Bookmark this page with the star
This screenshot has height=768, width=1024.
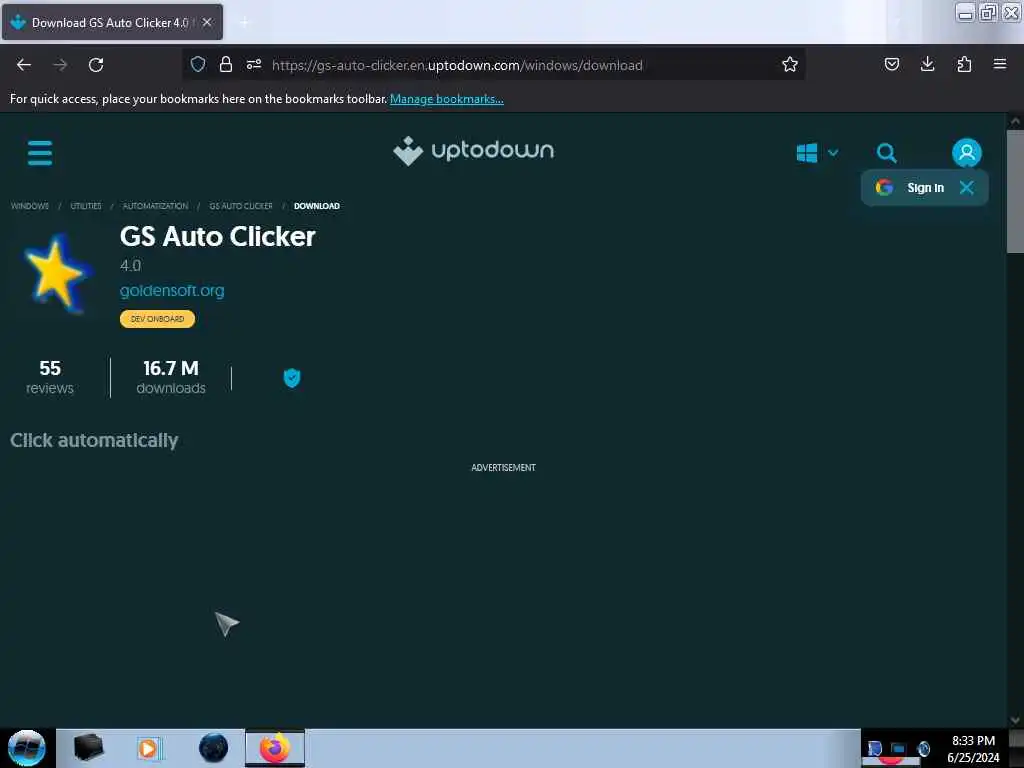click(790, 64)
